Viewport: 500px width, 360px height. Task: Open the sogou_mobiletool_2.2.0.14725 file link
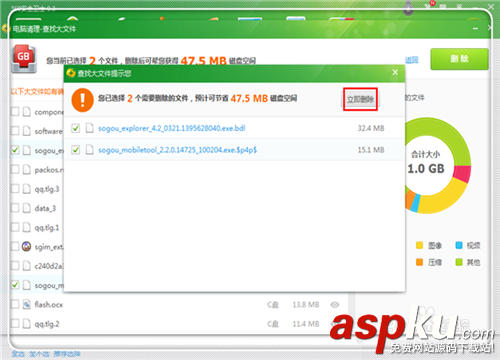click(x=177, y=150)
